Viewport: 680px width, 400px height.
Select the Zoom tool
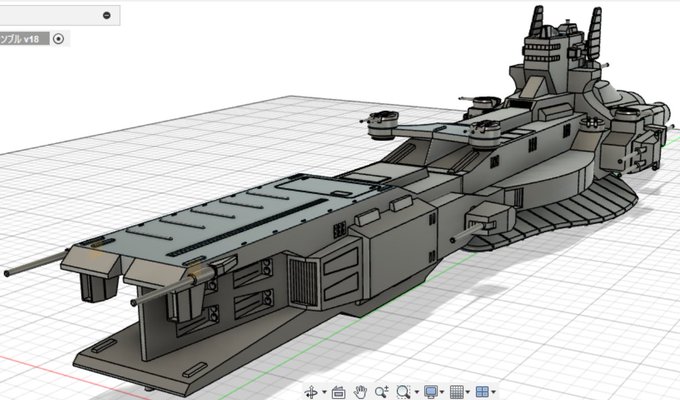pos(382,392)
